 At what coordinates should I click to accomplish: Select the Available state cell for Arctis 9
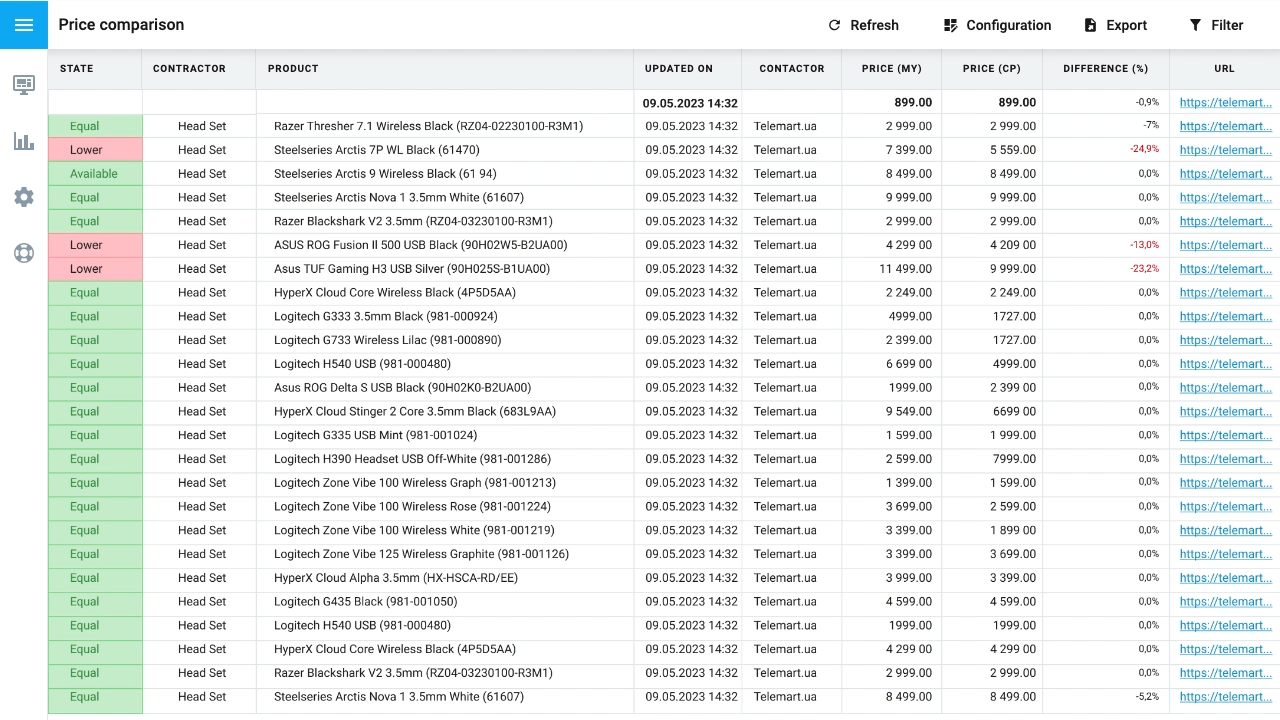point(94,174)
